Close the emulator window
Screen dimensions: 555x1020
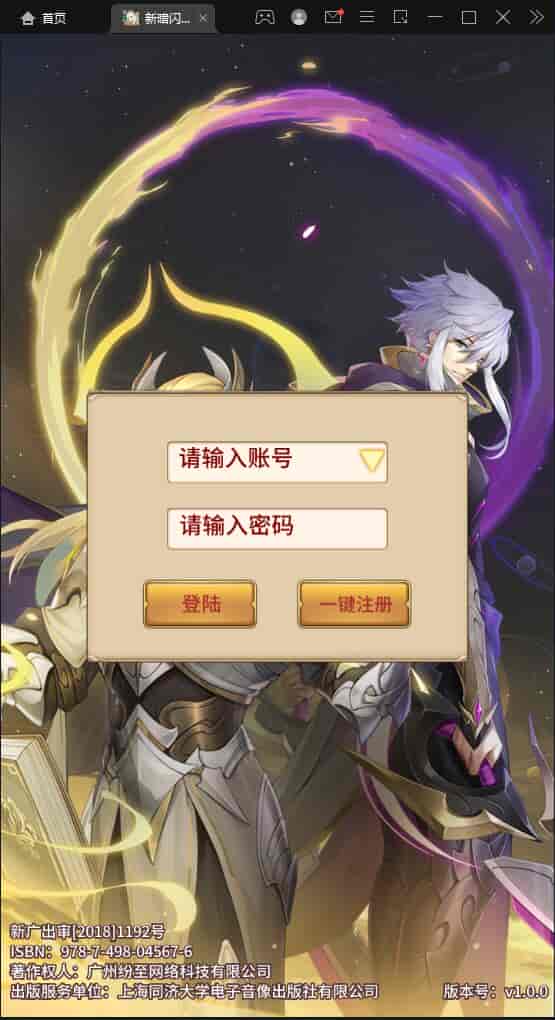(x=503, y=18)
